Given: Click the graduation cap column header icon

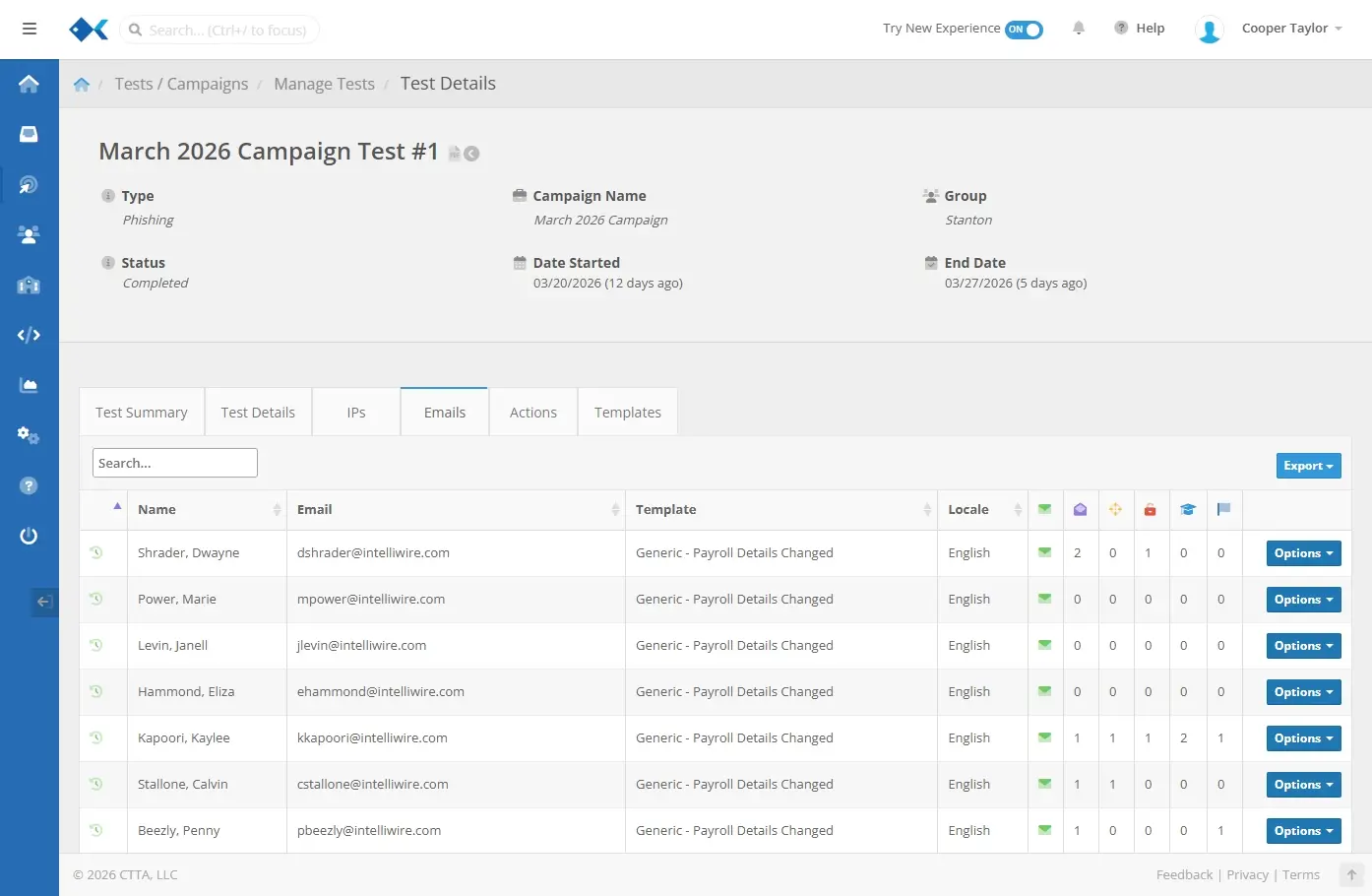Looking at the screenshot, I should (1188, 509).
